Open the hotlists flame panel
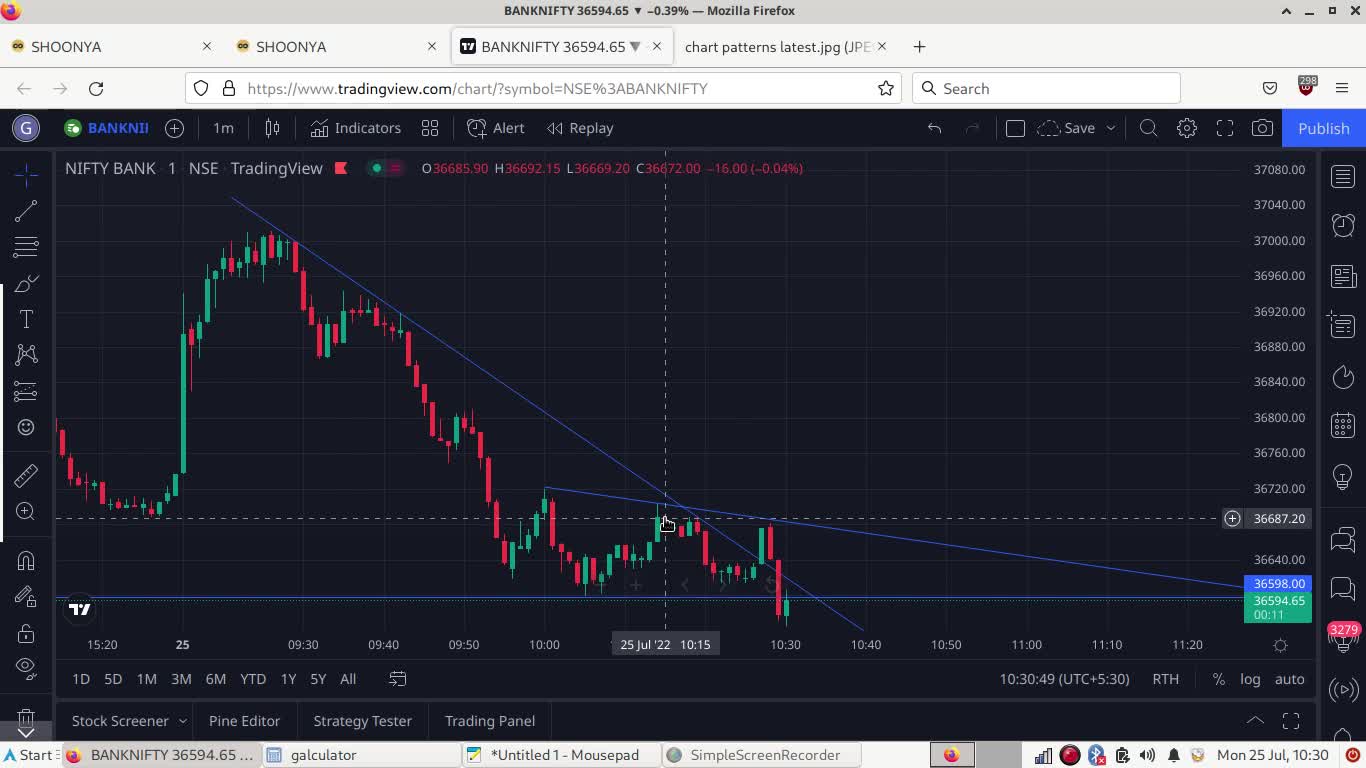This screenshot has height=768, width=1366. pos(1343,377)
